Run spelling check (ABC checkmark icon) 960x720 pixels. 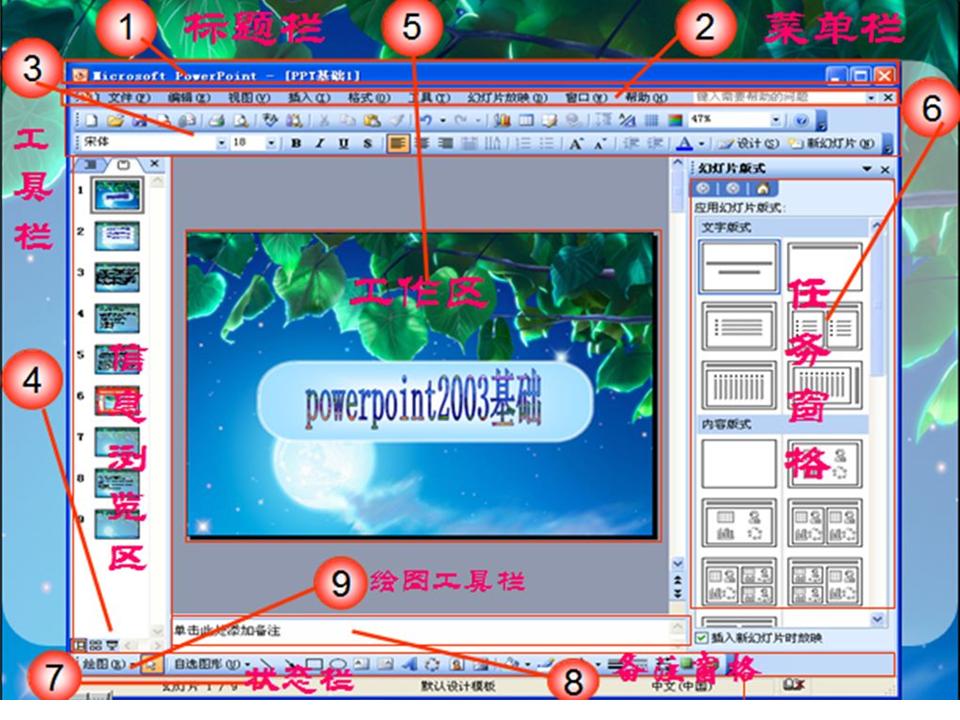point(270,121)
